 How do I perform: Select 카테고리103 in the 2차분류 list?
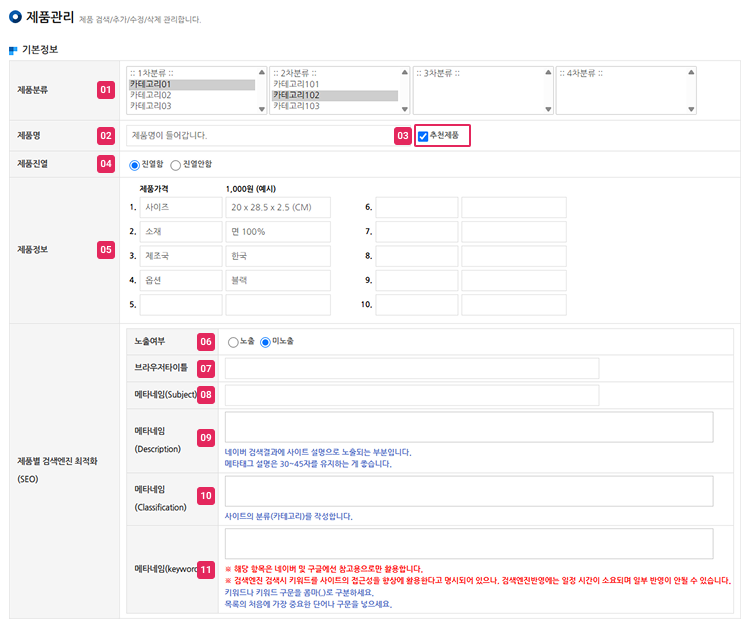coord(335,106)
